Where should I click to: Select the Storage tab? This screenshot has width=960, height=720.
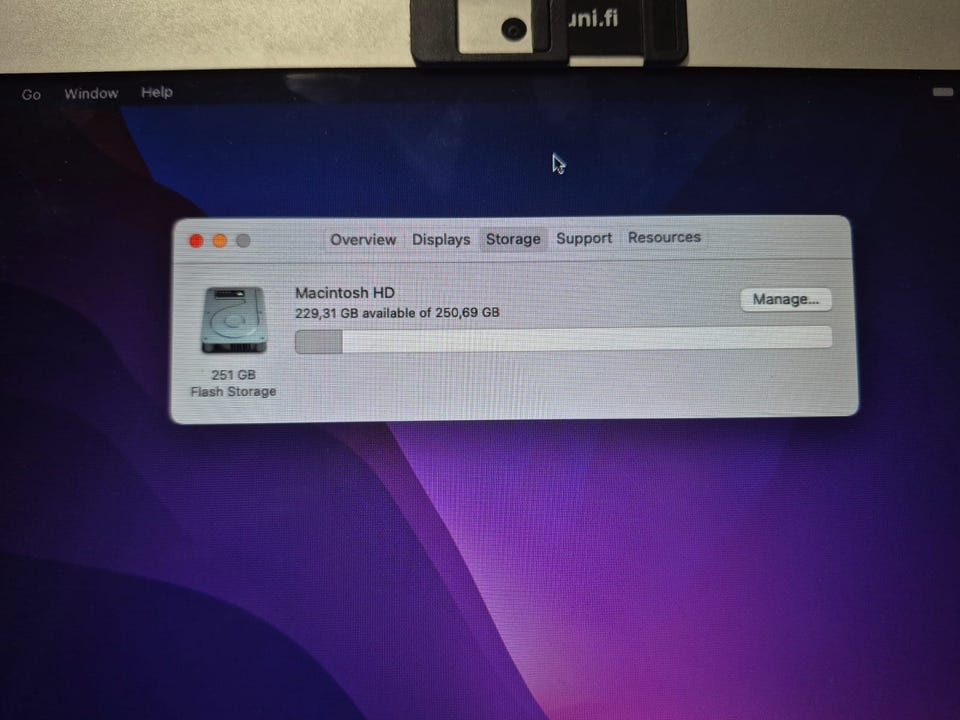pos(513,239)
